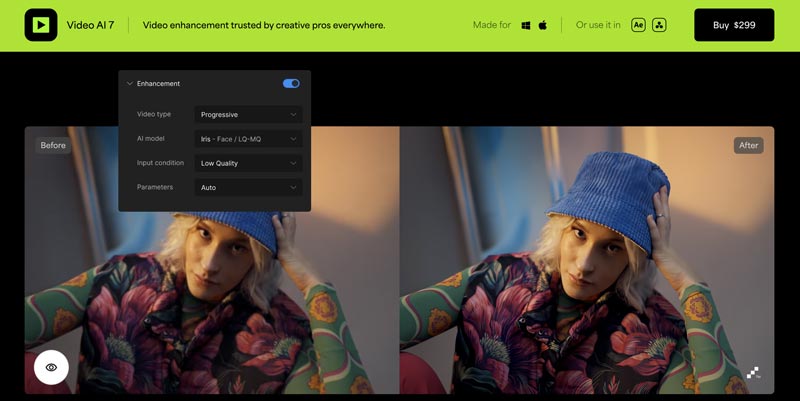Click the 'Input condition' label
The width and height of the screenshot is (800, 401).
tap(160, 163)
